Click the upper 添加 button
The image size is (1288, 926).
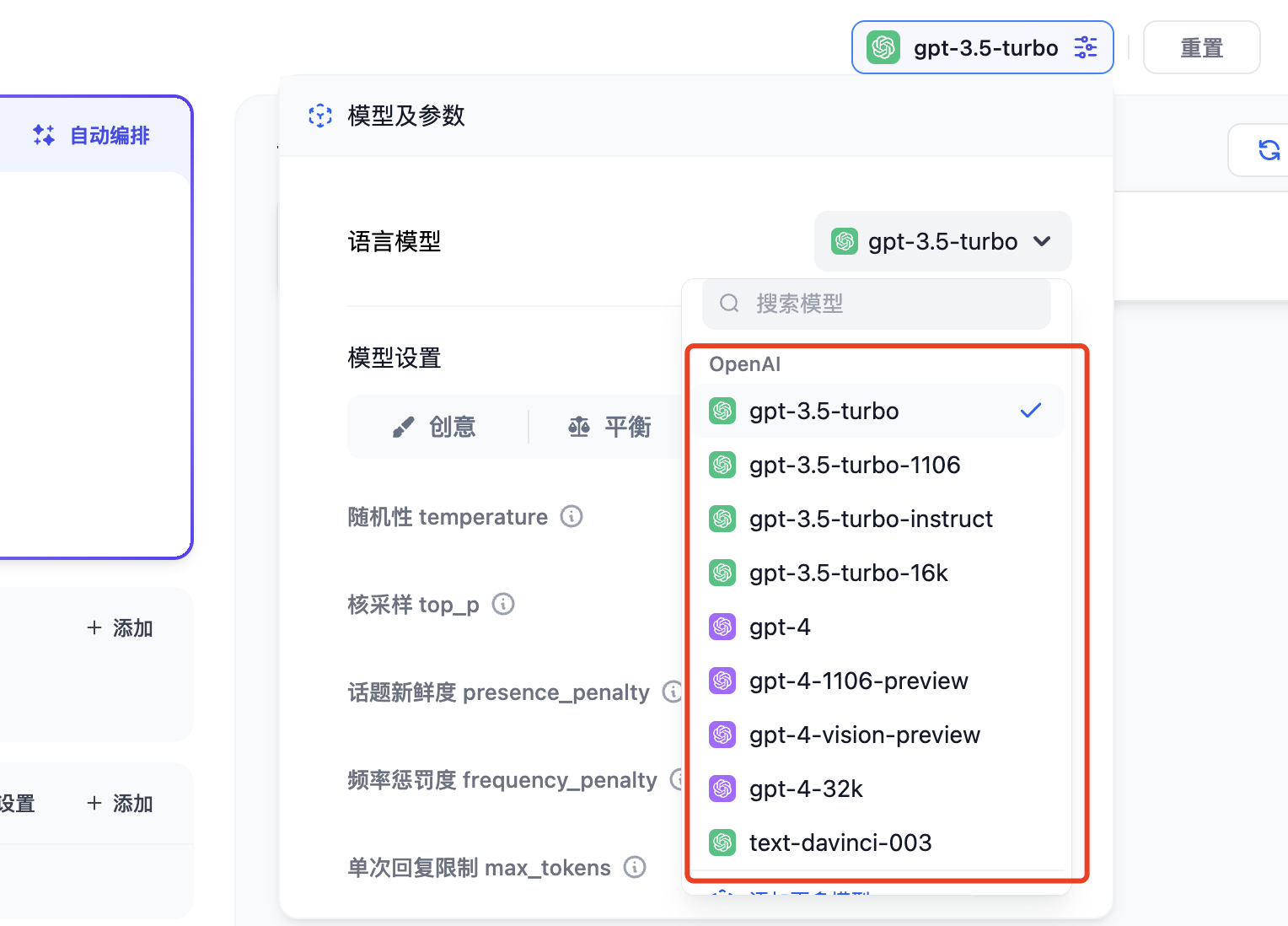click(121, 628)
